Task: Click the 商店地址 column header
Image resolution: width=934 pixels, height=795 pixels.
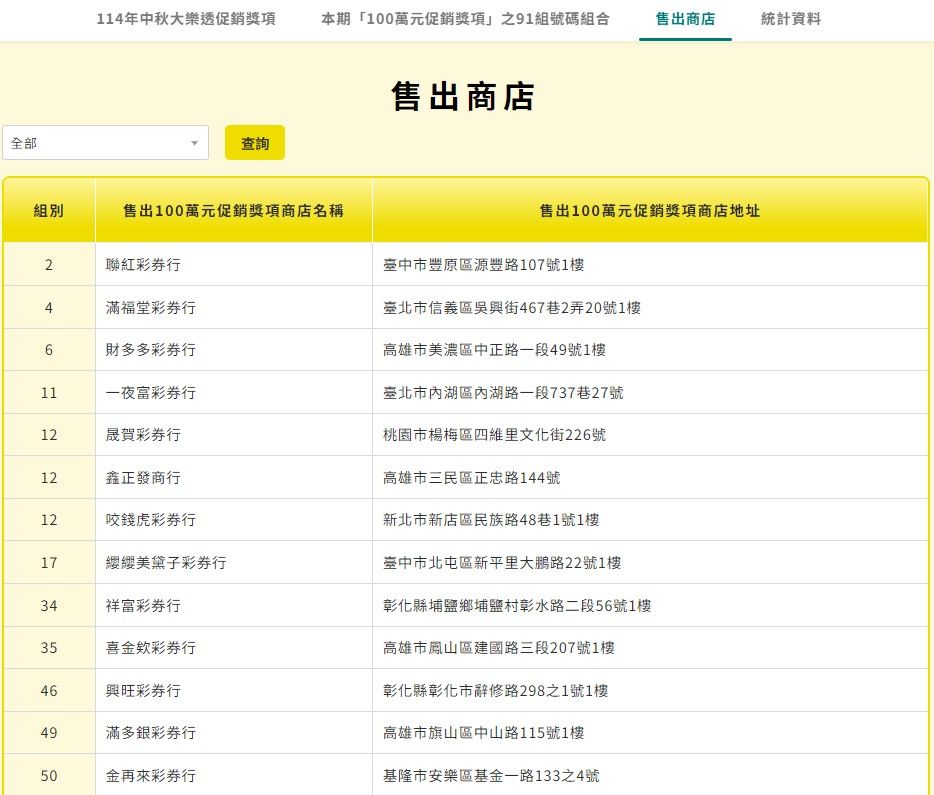Action: (649, 211)
